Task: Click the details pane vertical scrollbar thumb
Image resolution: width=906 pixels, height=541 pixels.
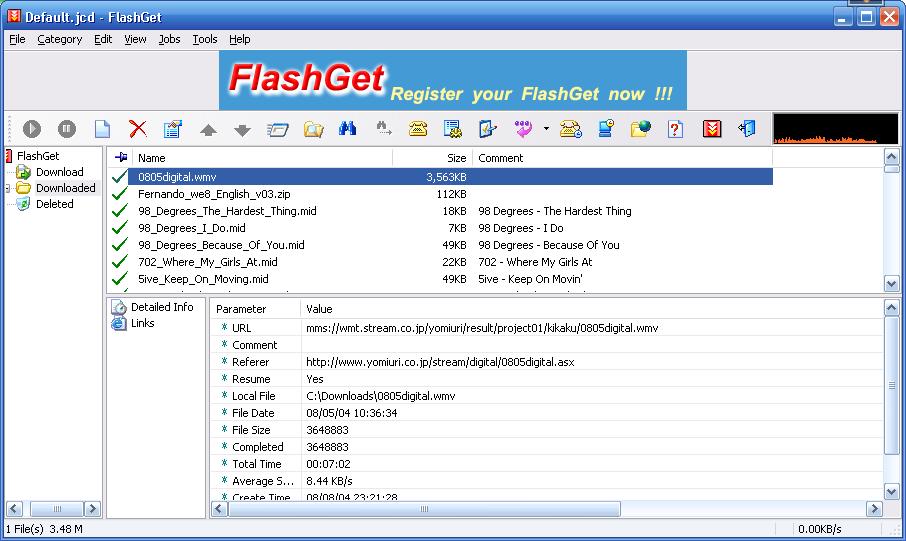Action: point(891,385)
